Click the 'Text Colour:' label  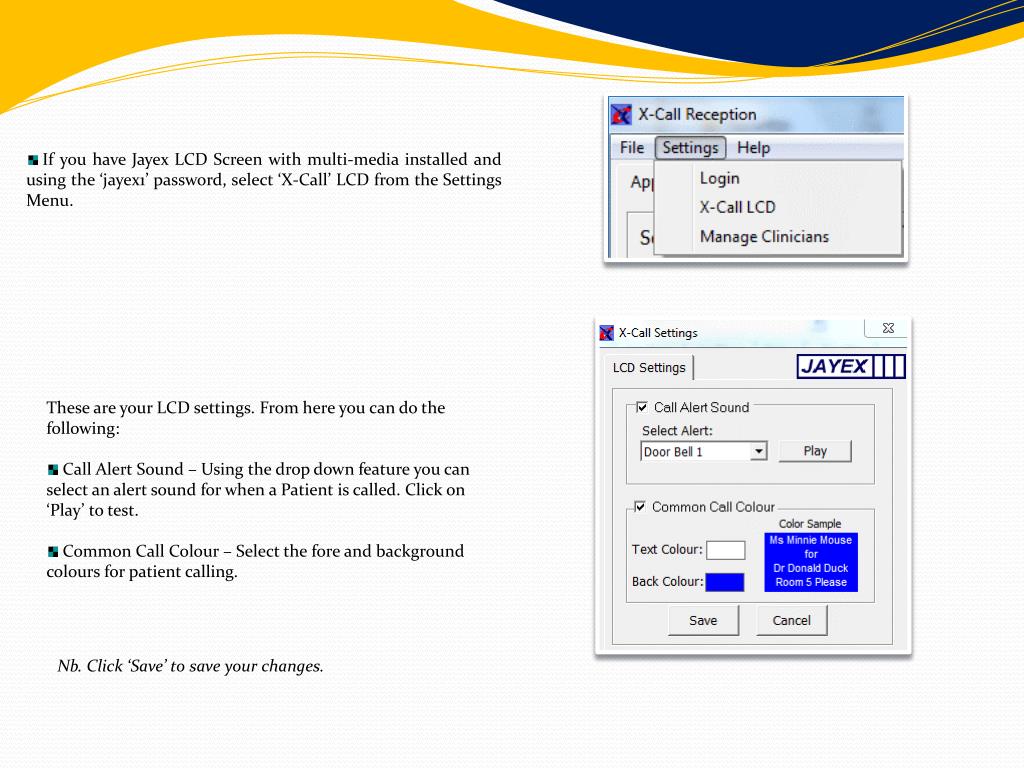(667, 550)
